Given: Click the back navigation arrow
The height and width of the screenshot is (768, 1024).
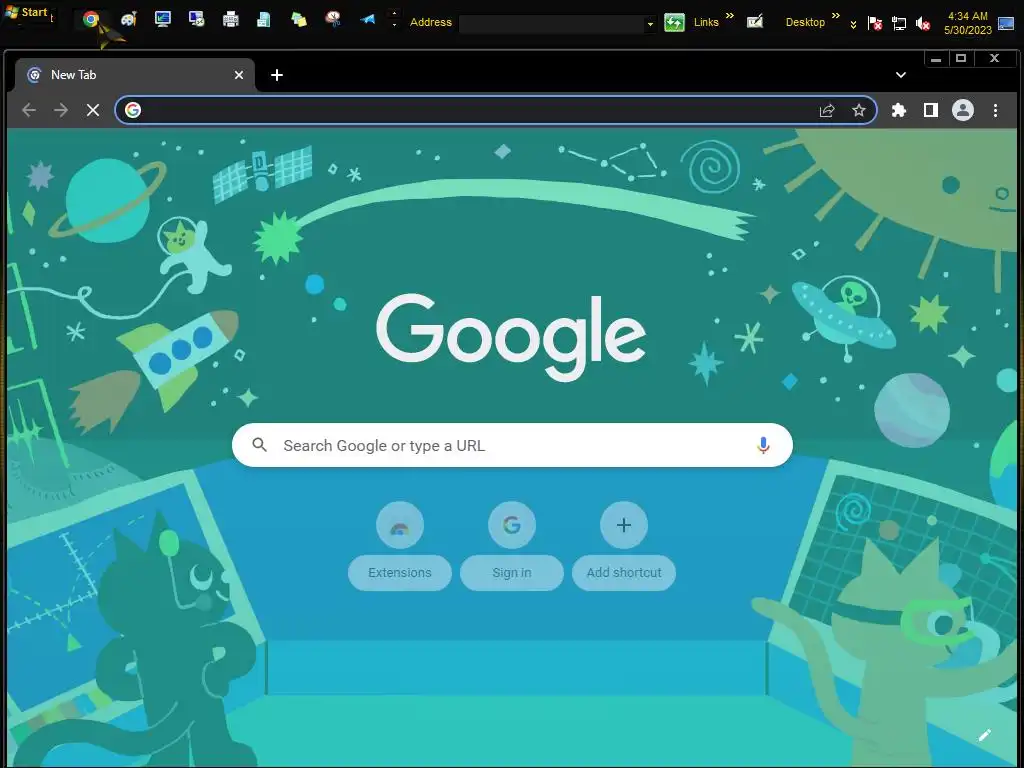Looking at the screenshot, I should click(x=29, y=110).
